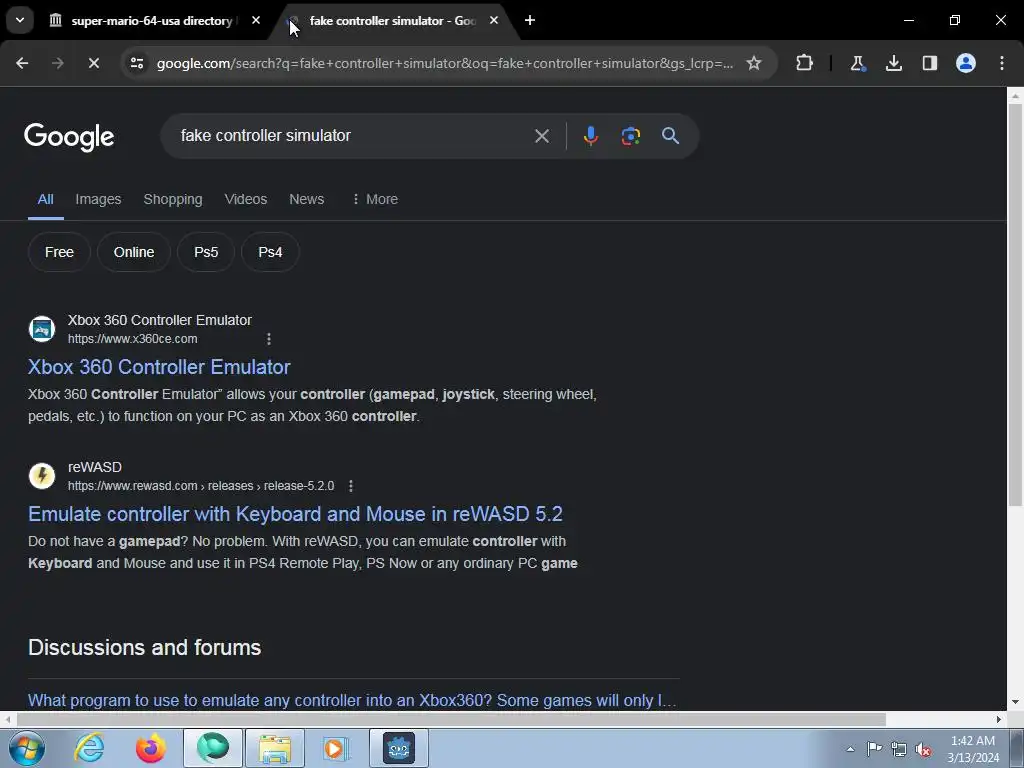Image resolution: width=1024 pixels, height=768 pixels.
Task: Switch to News results
Action: pos(306,199)
